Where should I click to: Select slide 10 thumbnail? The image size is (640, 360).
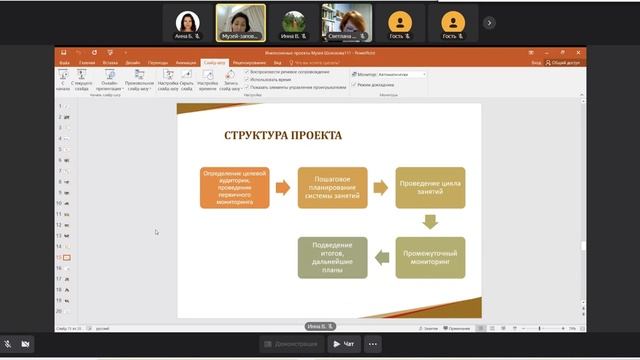[x=67, y=203]
